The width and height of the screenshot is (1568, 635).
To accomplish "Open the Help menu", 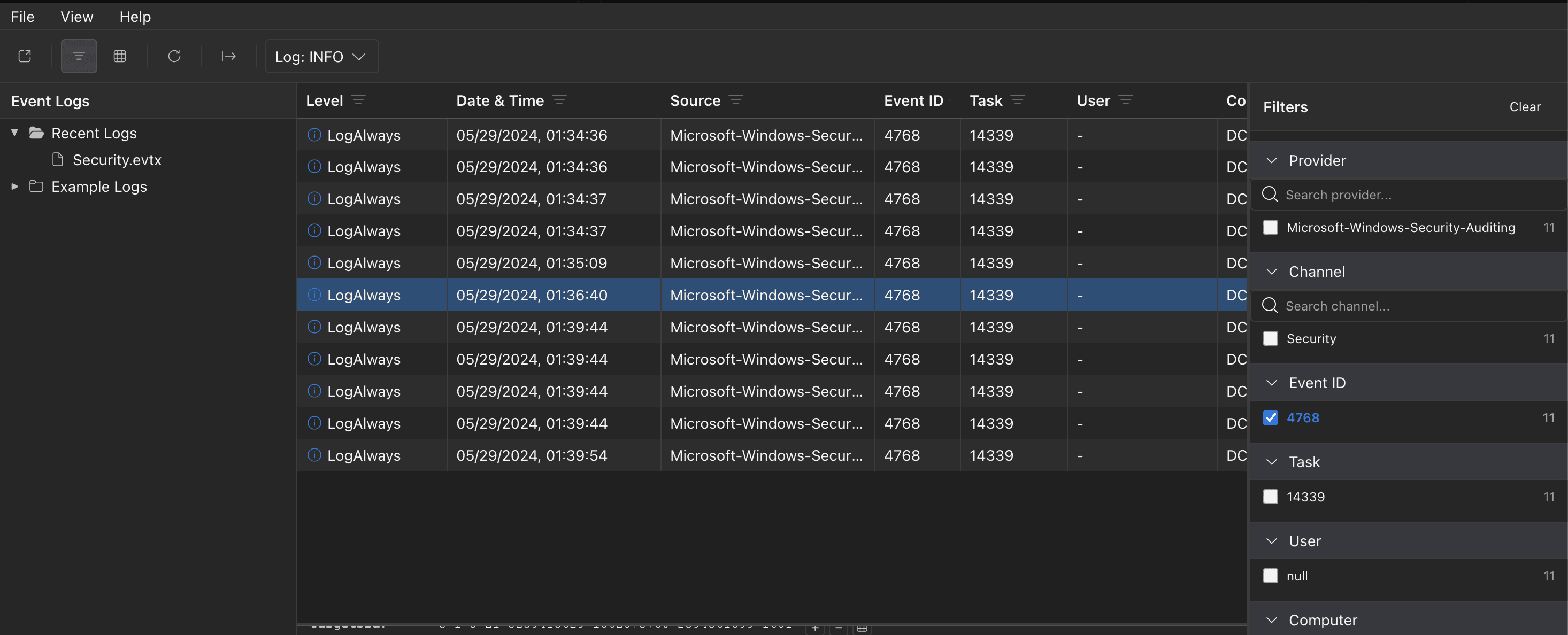I will (x=135, y=17).
